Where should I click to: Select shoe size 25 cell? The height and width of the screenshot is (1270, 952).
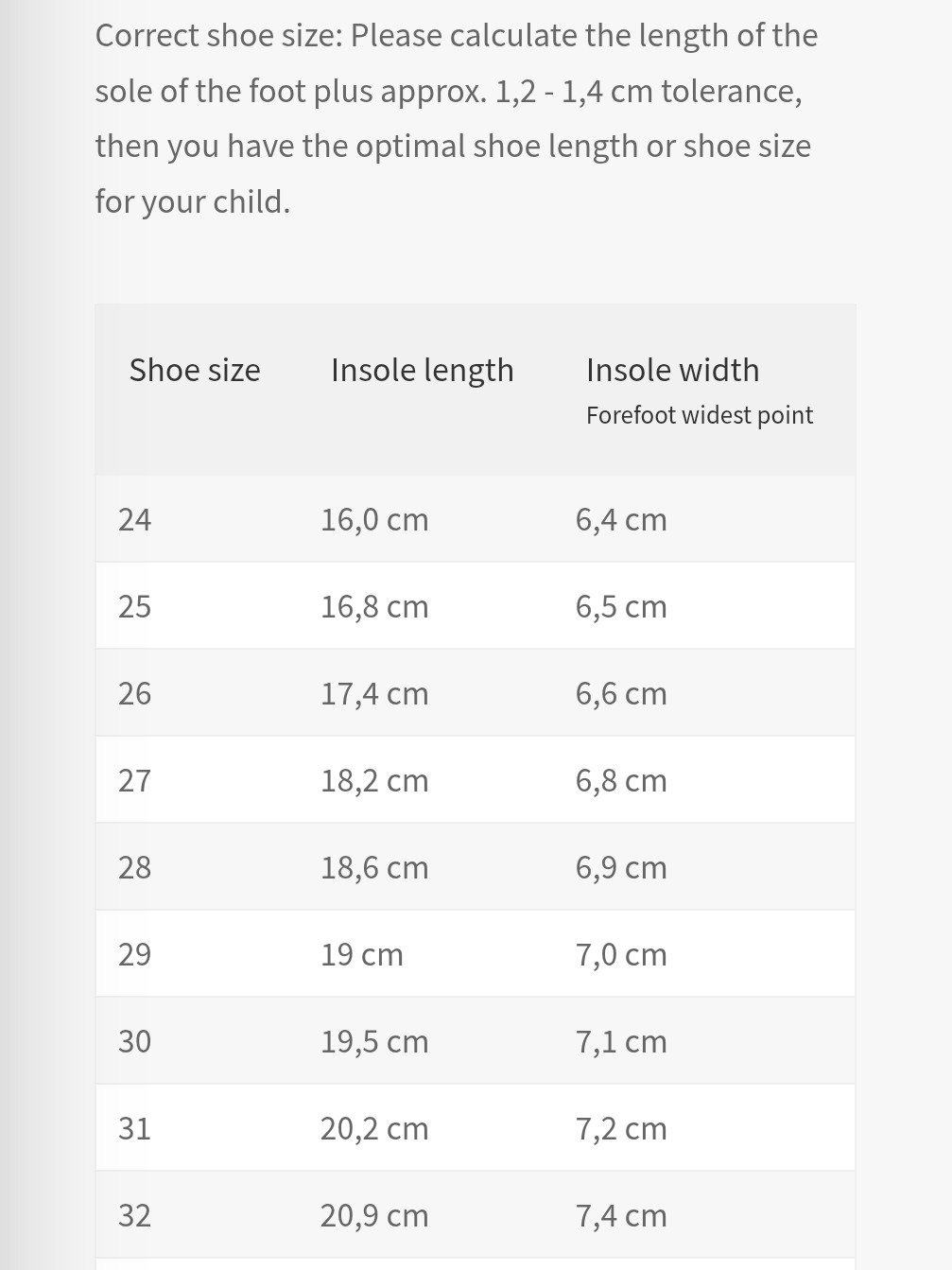[134, 606]
